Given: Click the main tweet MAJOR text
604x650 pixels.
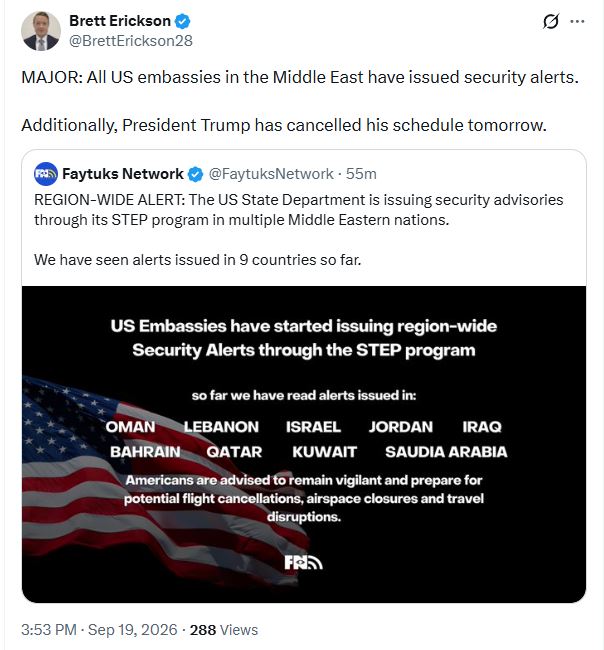Looking at the screenshot, I should point(300,78).
